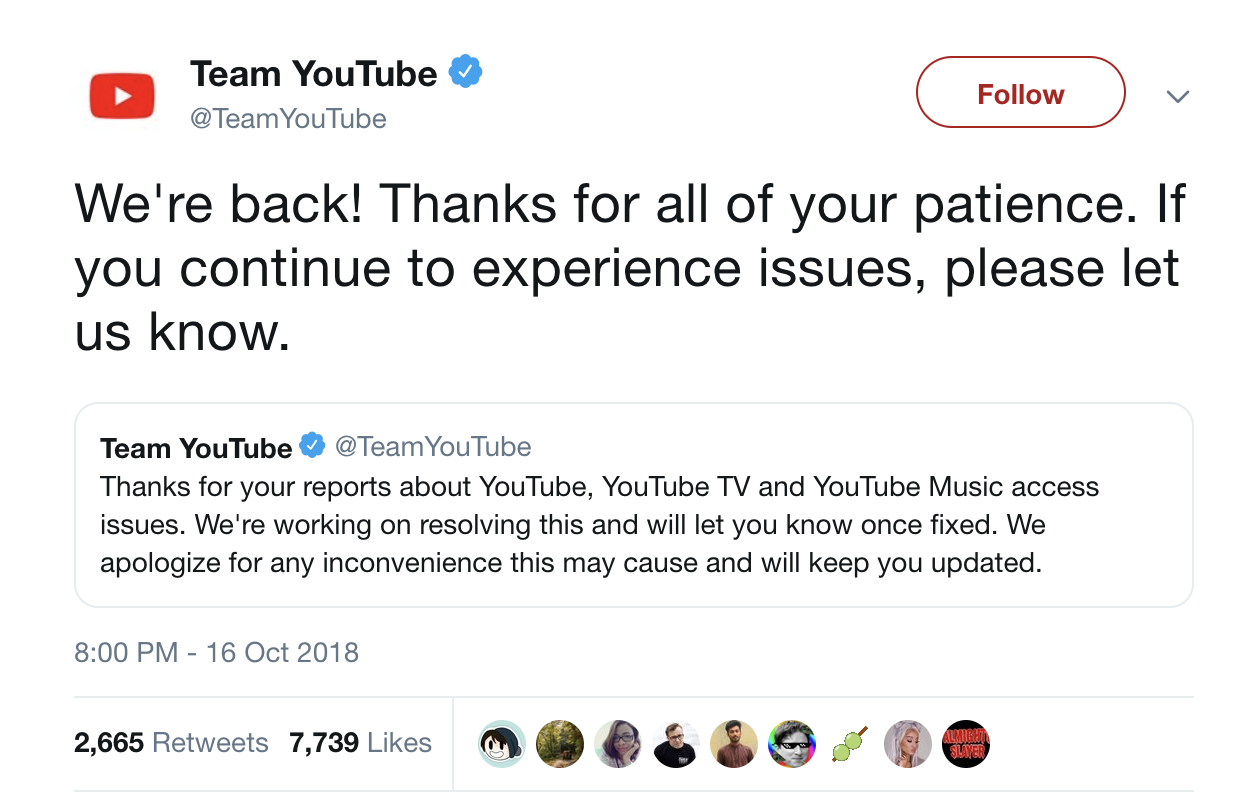Click the @TeamYouTube handle under the header name
The height and width of the screenshot is (794, 1248).
[288, 119]
